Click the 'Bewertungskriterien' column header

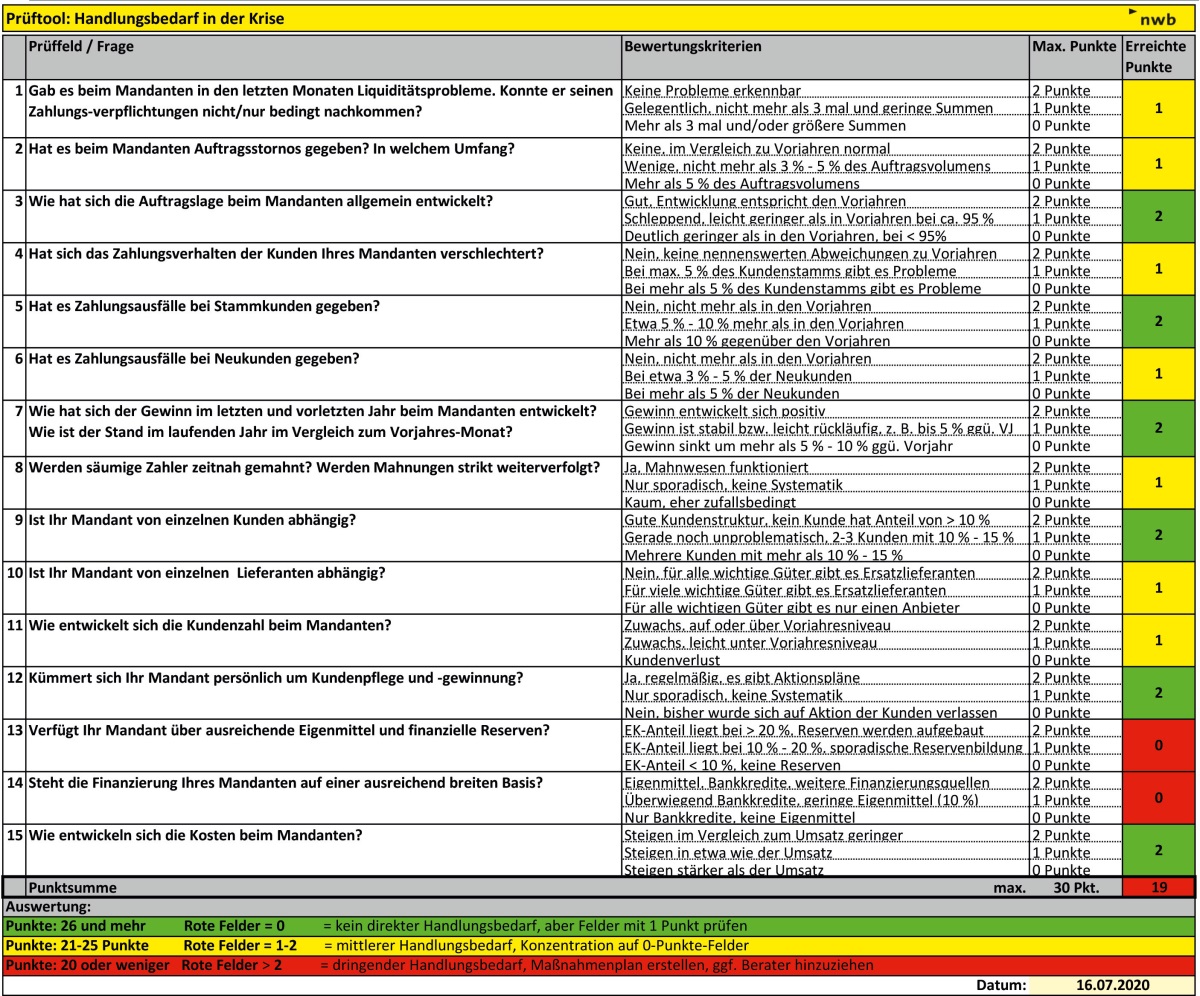tap(692, 47)
